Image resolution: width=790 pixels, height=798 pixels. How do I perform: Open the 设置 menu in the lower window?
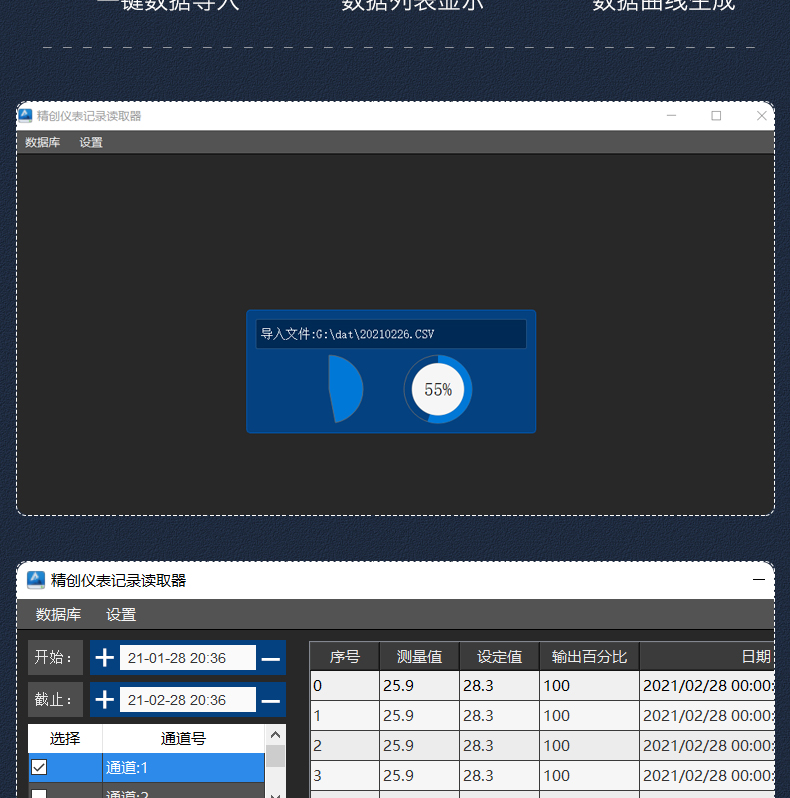[121, 615]
